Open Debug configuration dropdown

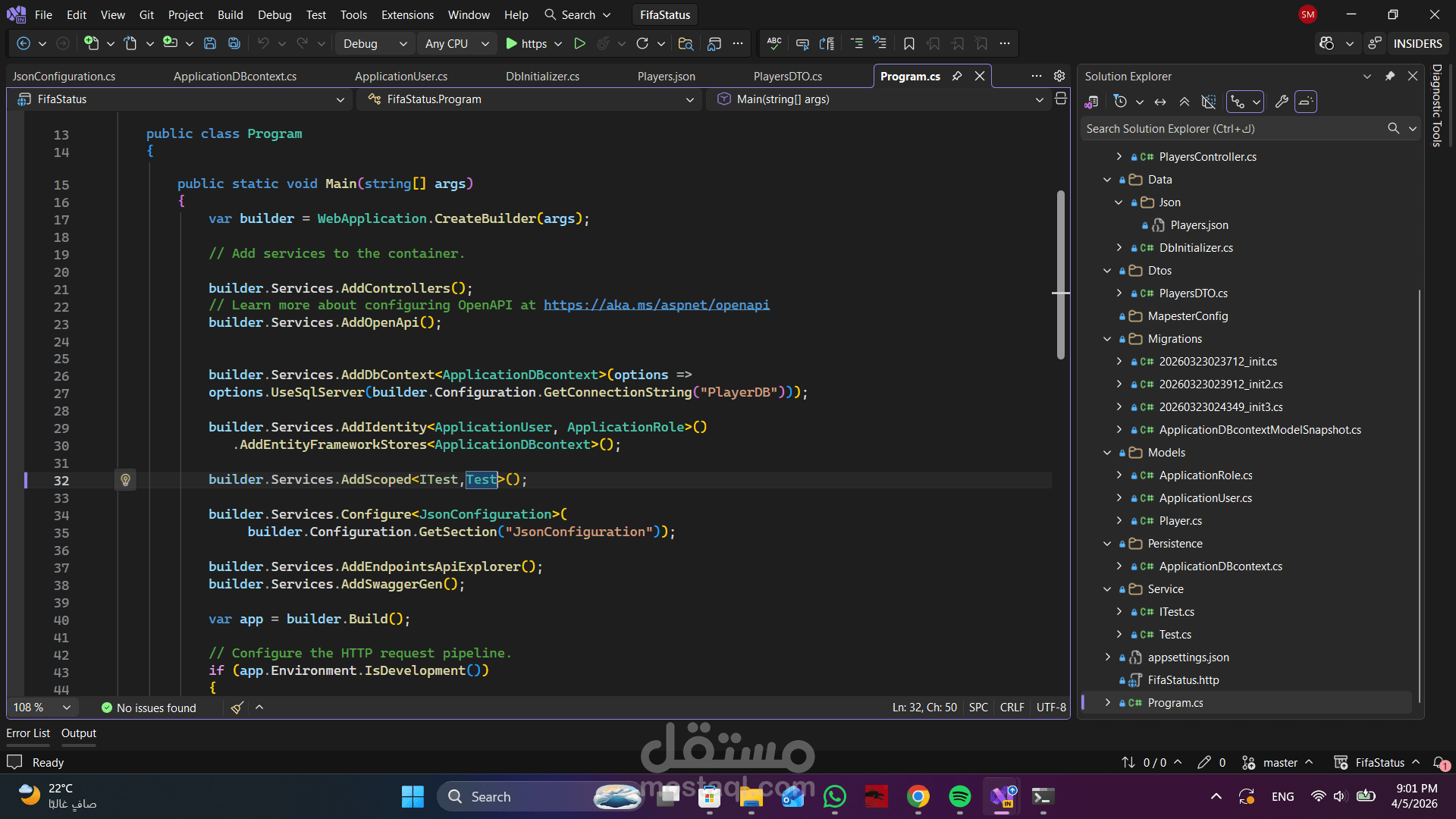375,44
